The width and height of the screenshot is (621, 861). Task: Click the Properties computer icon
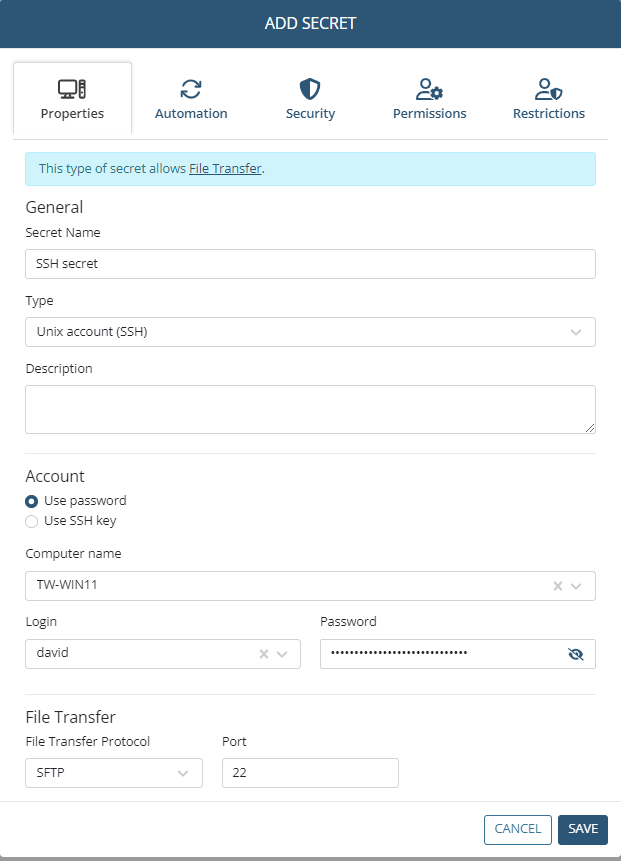point(72,89)
